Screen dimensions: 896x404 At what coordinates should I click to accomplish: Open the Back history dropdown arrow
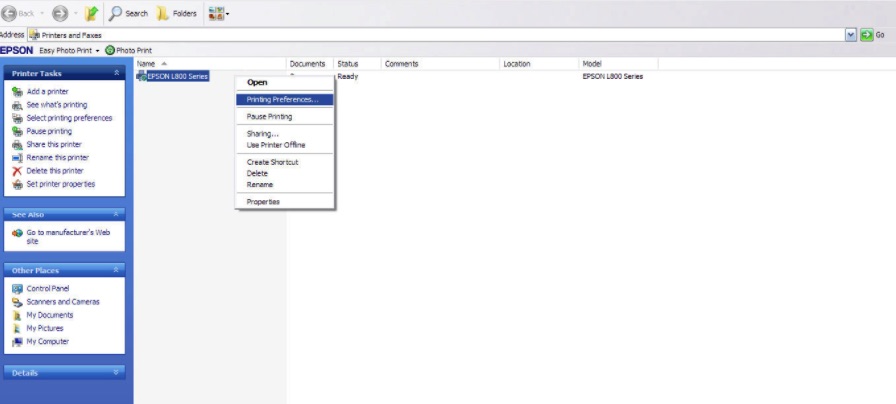[42, 13]
